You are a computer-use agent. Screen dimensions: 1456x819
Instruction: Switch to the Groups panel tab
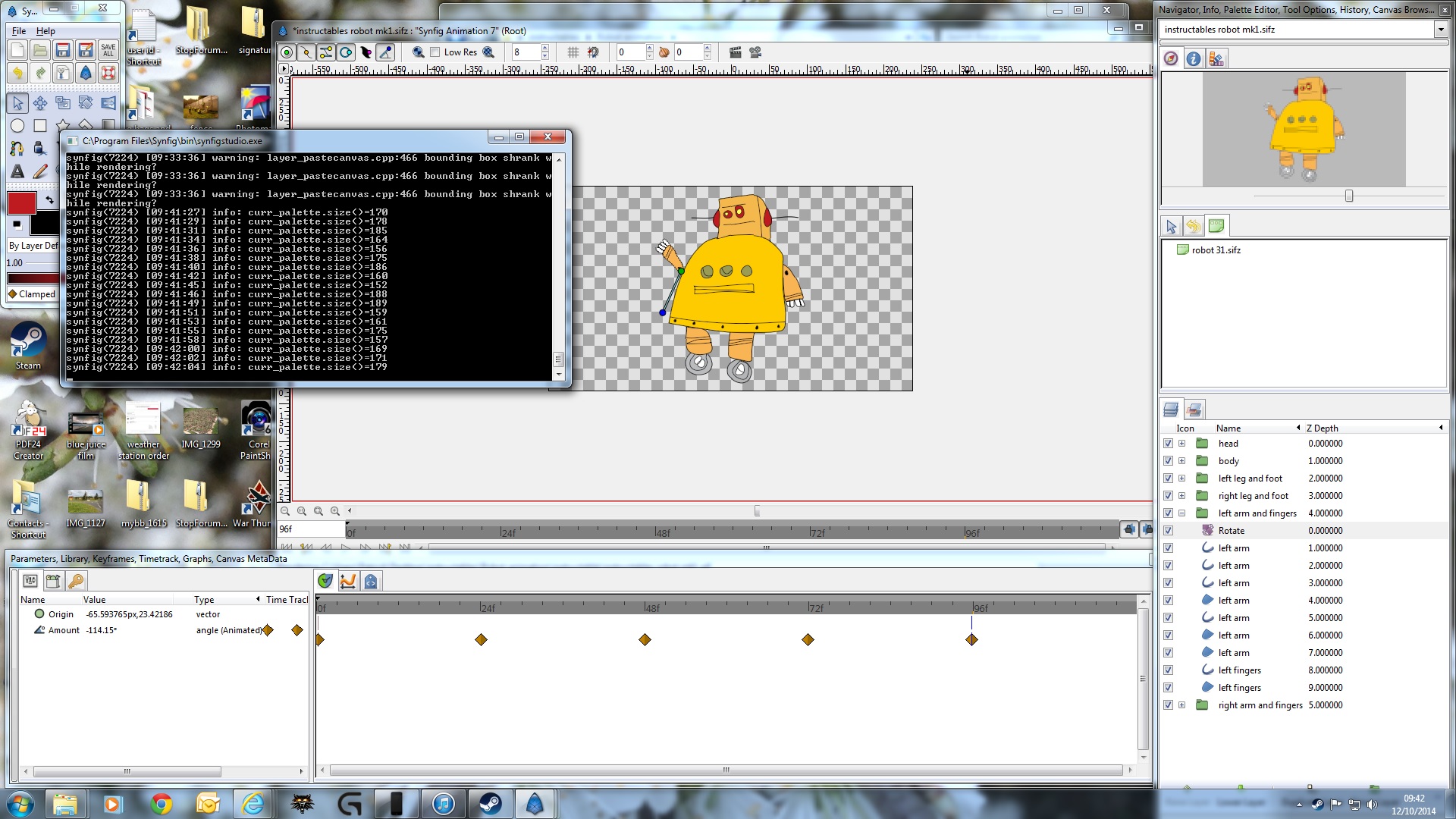1194,409
